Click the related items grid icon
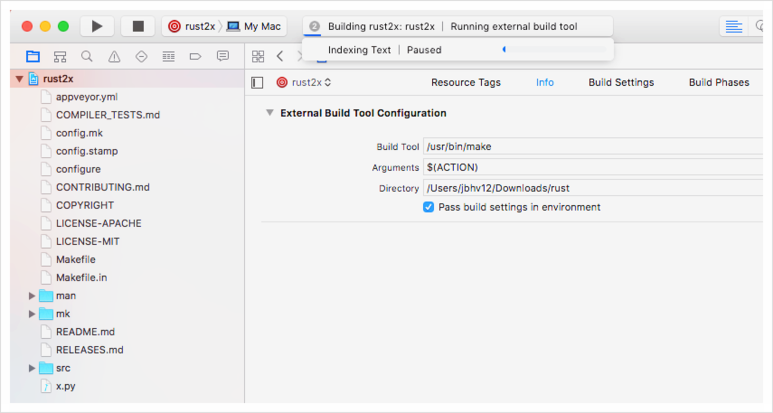Viewport: 773px width, 413px height. click(x=258, y=56)
